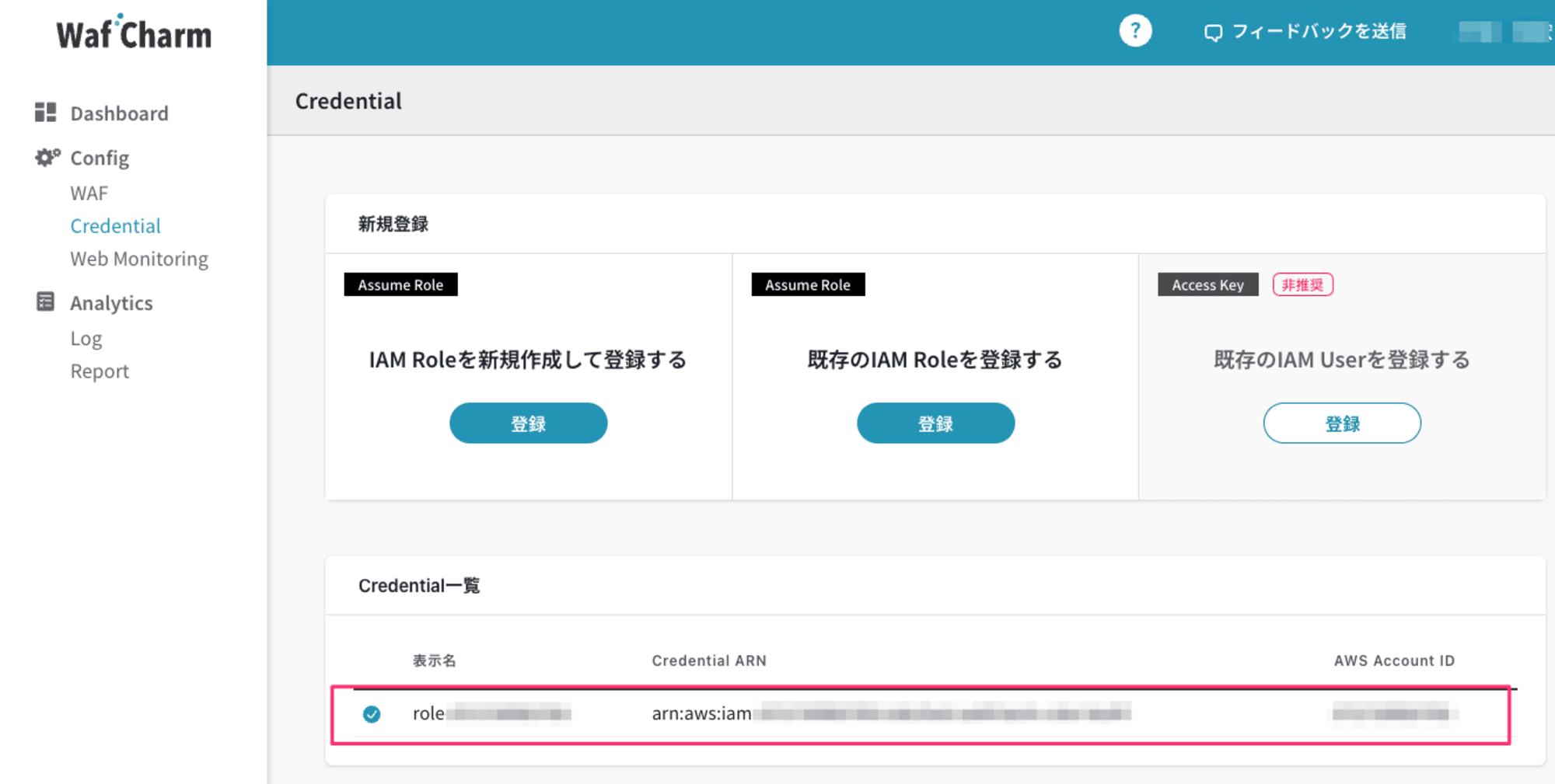Click the 新規登録 section heading
This screenshot has width=1555, height=784.
click(393, 225)
